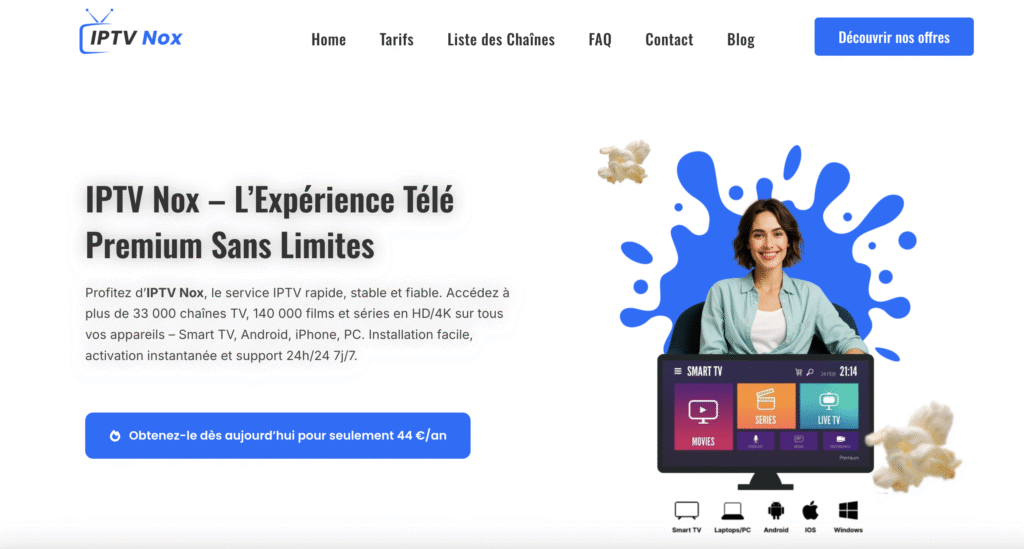Click the Smart TV device icon
This screenshot has height=549, width=1024.
pos(686,510)
